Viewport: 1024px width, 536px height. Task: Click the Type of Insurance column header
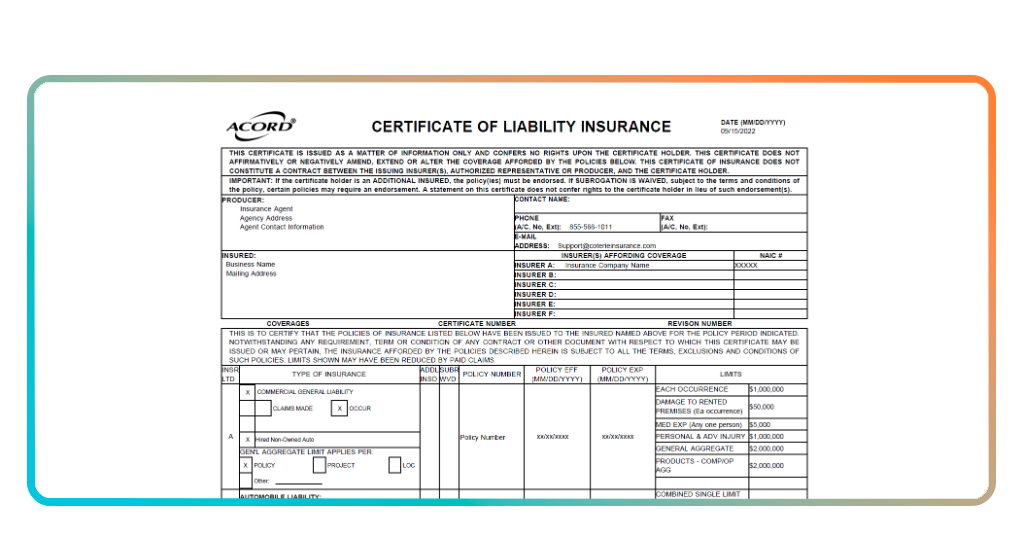(328, 374)
